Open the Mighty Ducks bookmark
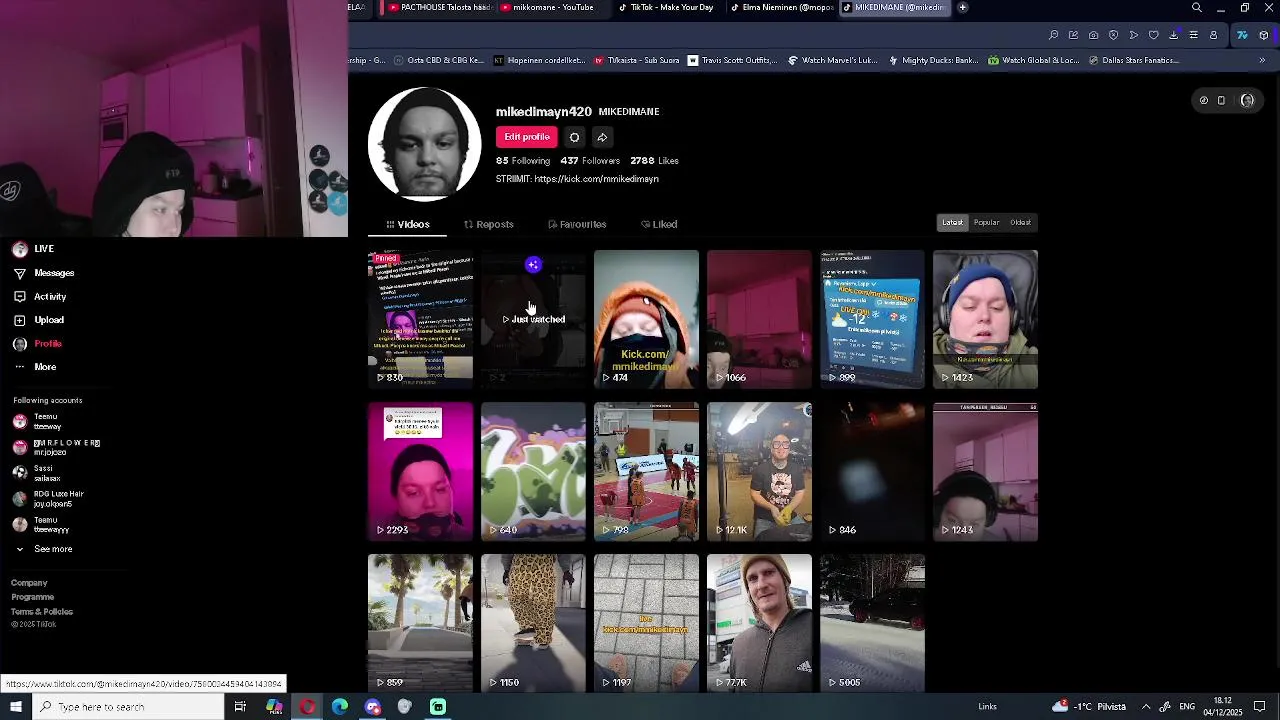Screen dimensions: 1280x720 (933, 60)
